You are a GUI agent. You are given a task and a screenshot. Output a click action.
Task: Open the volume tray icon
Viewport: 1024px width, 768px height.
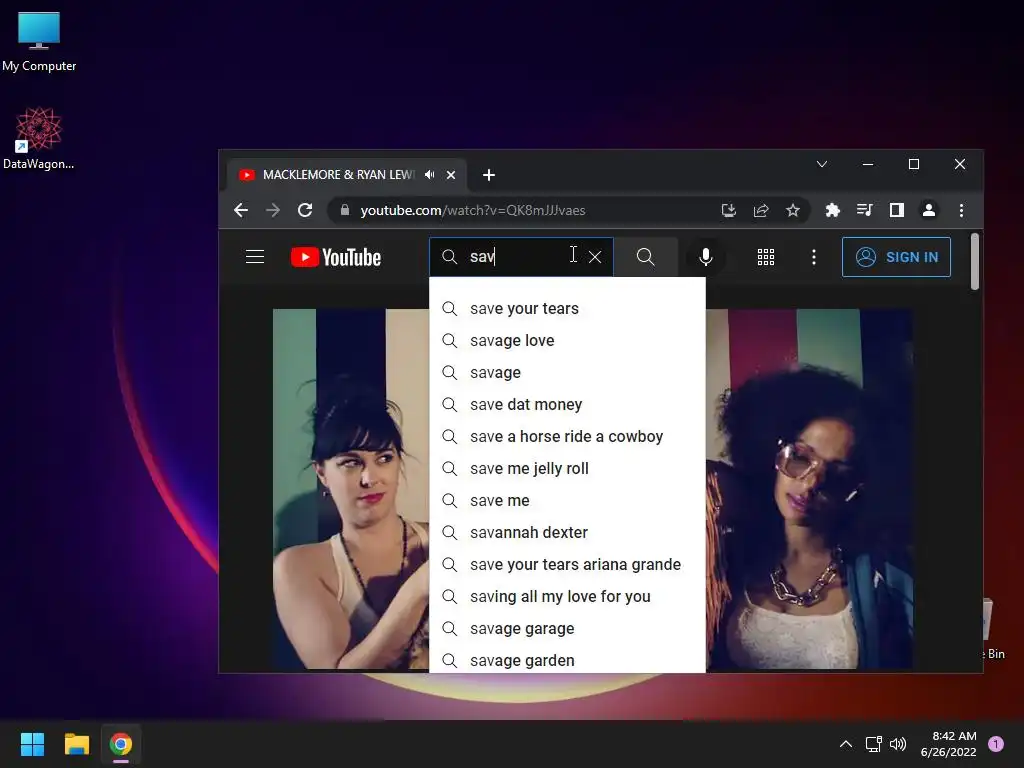898,744
